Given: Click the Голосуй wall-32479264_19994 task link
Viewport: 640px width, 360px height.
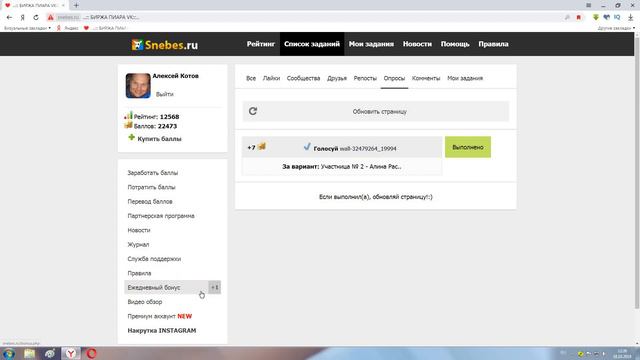Looking at the screenshot, I should click(x=355, y=149).
